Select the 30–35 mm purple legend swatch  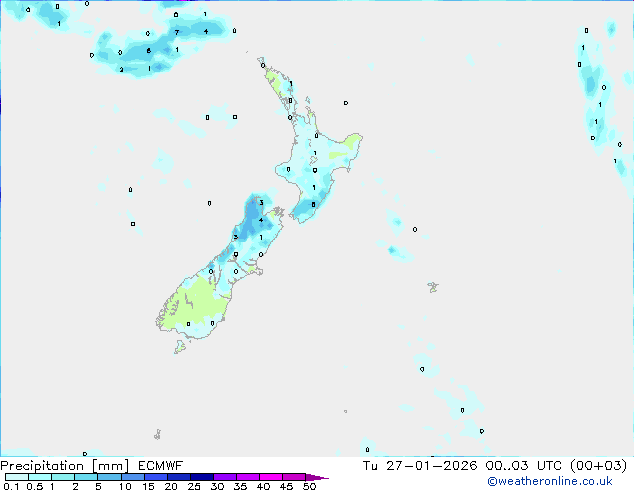(225, 477)
